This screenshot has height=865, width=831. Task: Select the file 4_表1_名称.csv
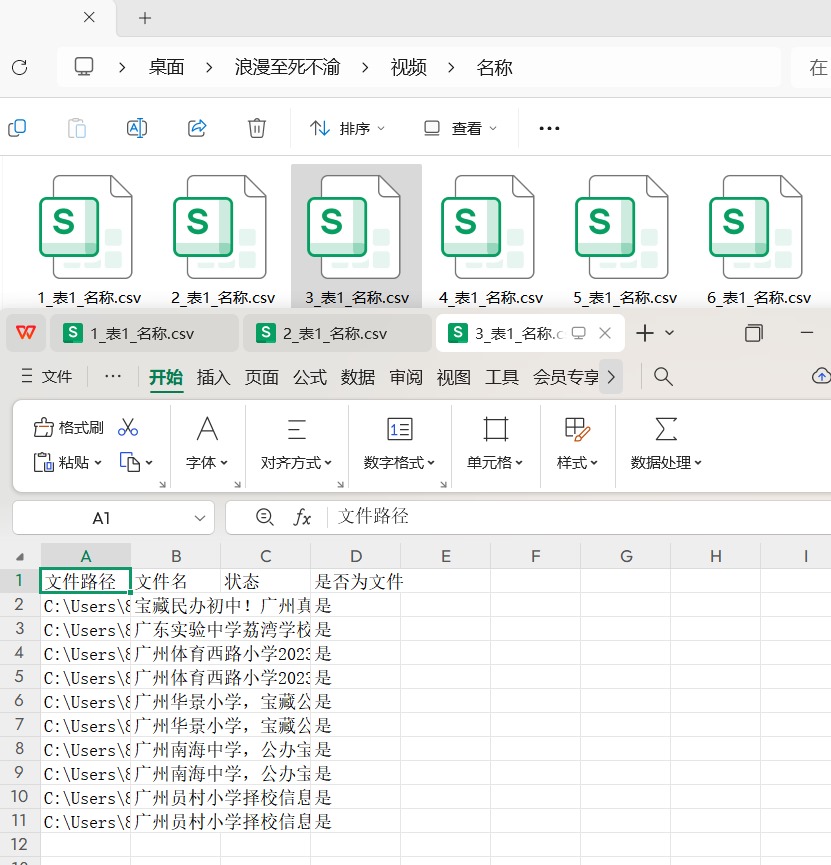pos(491,239)
